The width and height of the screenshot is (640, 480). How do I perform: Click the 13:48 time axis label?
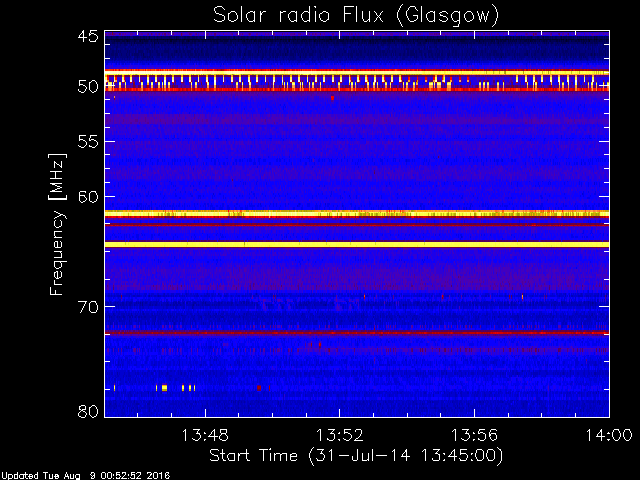(x=205, y=435)
